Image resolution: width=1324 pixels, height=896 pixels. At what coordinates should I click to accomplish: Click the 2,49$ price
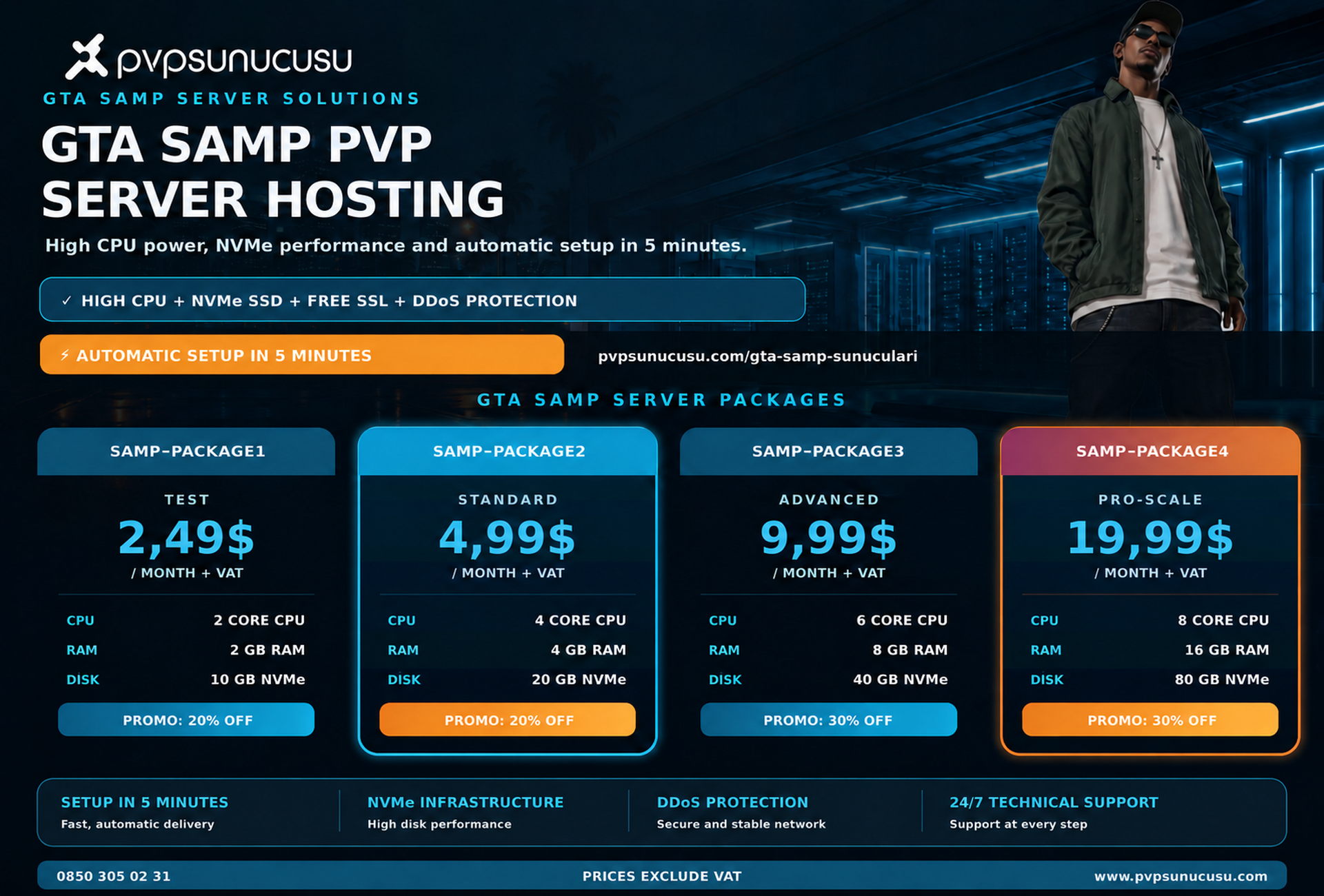[x=186, y=538]
